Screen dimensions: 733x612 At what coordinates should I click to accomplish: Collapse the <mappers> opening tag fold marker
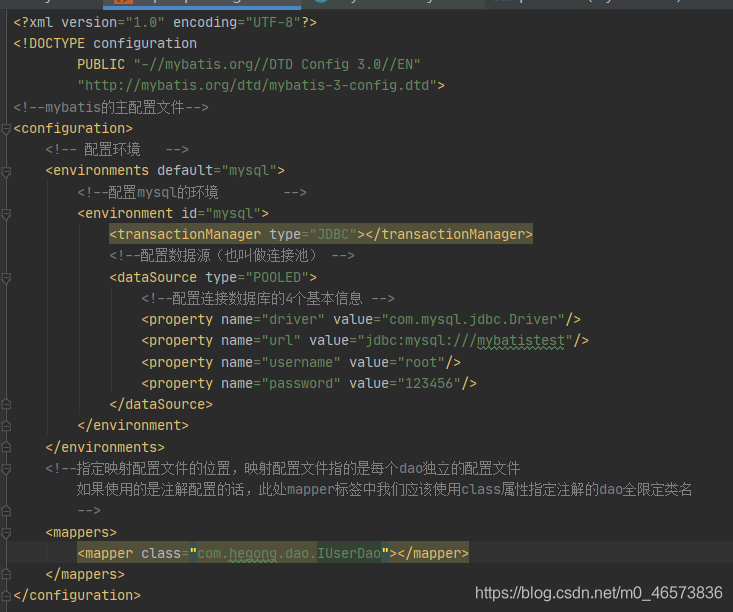pyautogui.click(x=6, y=533)
